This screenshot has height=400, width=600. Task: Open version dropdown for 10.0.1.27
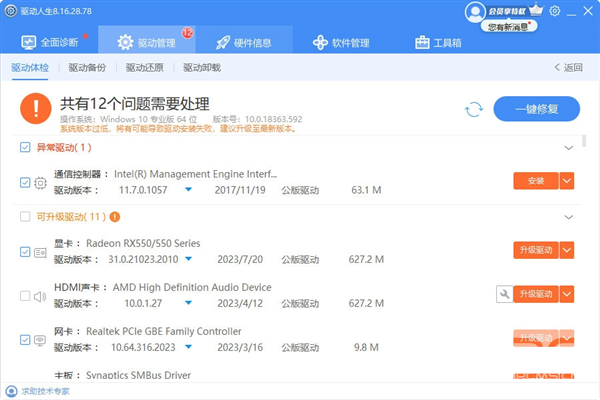coord(188,303)
